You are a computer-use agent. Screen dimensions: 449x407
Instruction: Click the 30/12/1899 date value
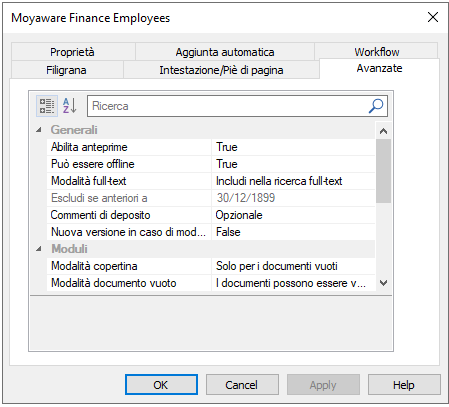click(x=293, y=198)
